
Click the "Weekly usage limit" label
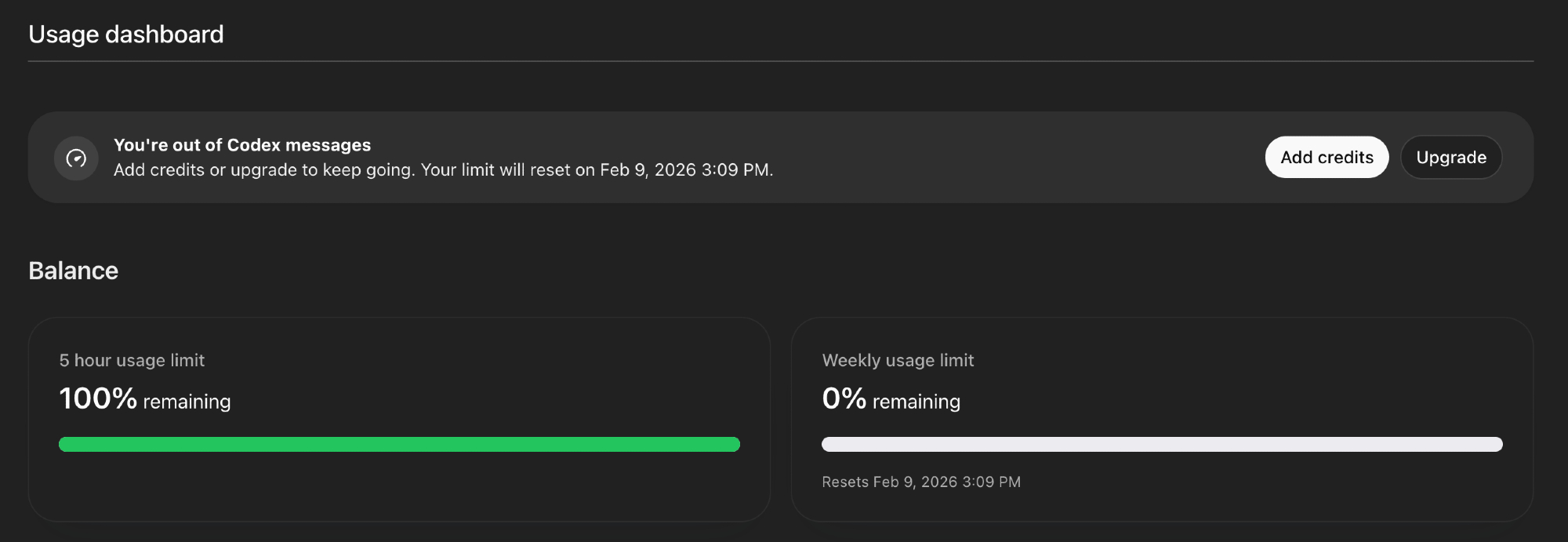click(x=898, y=361)
